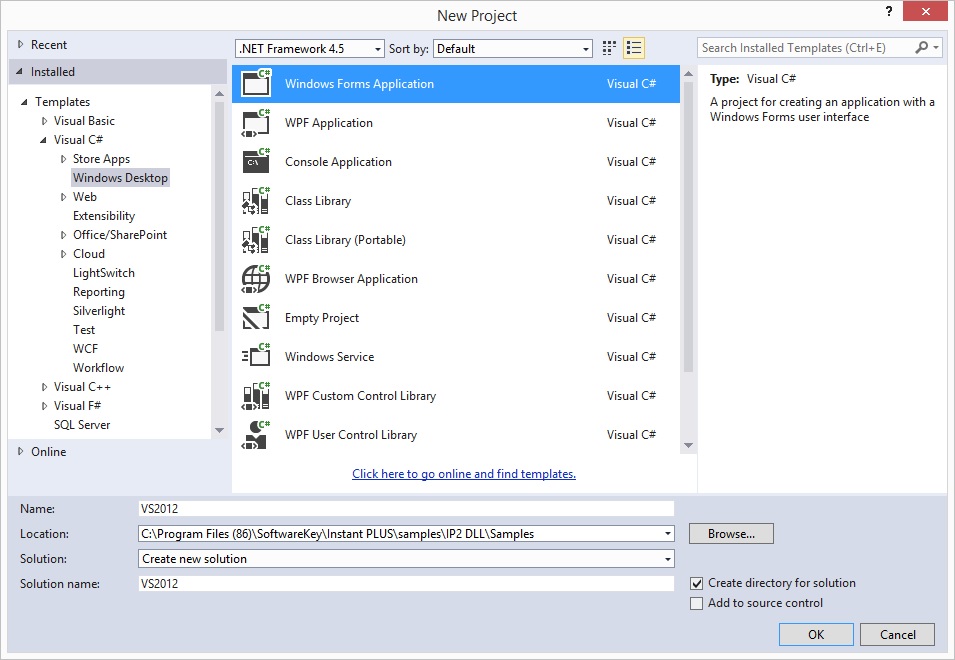Select the Extensibility category

point(104,216)
